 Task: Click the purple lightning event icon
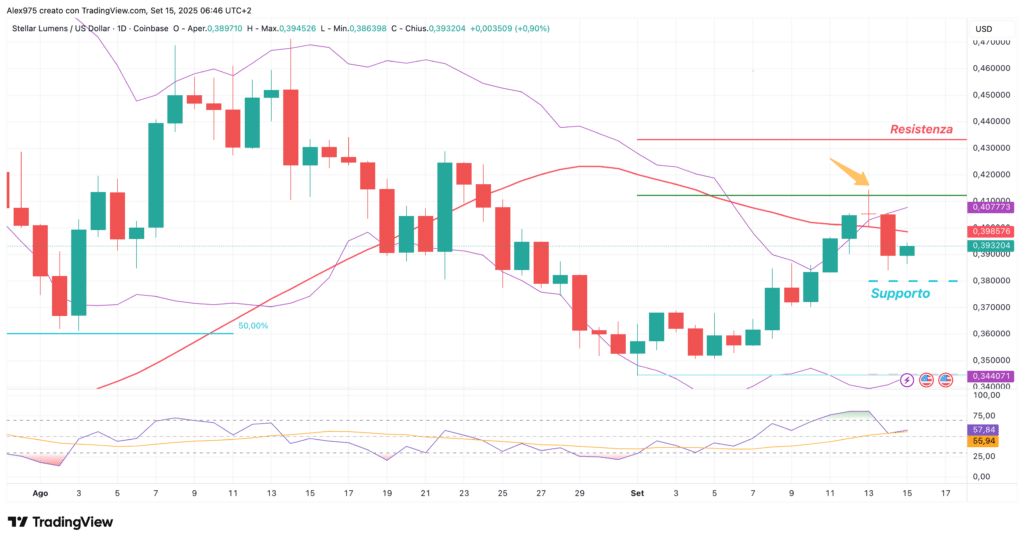click(x=906, y=379)
